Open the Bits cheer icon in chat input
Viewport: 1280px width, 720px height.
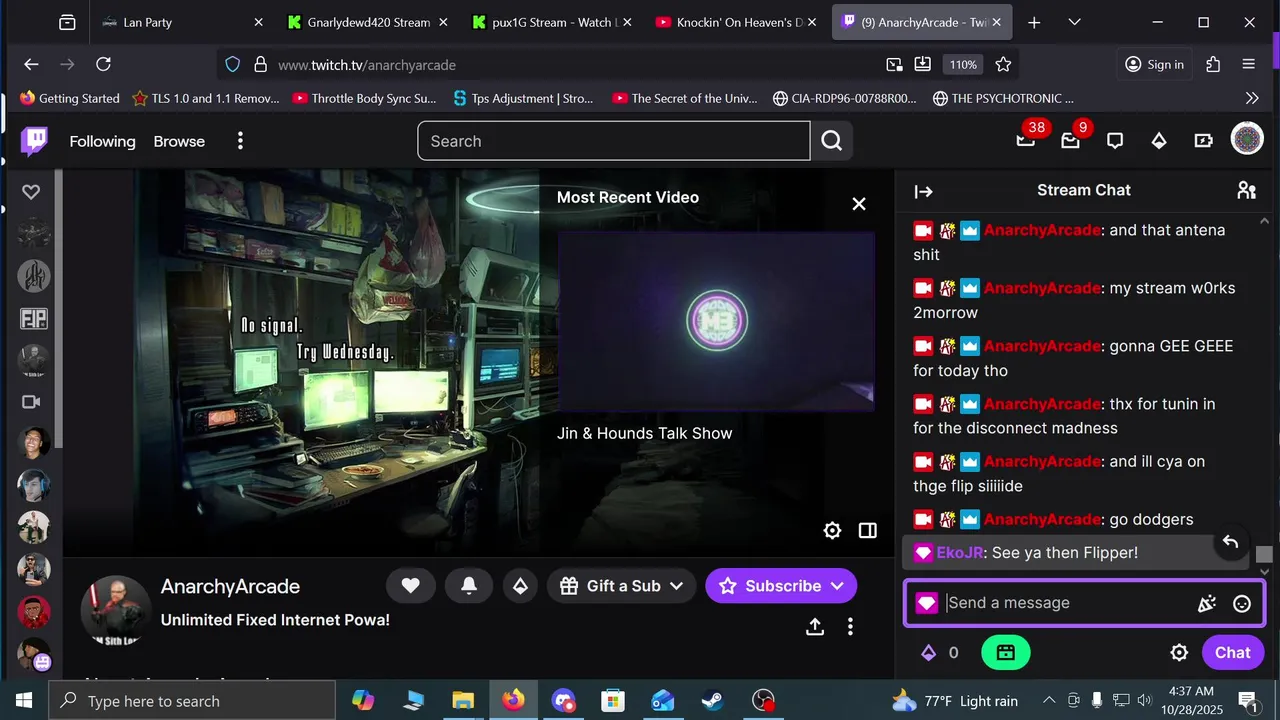1207,603
